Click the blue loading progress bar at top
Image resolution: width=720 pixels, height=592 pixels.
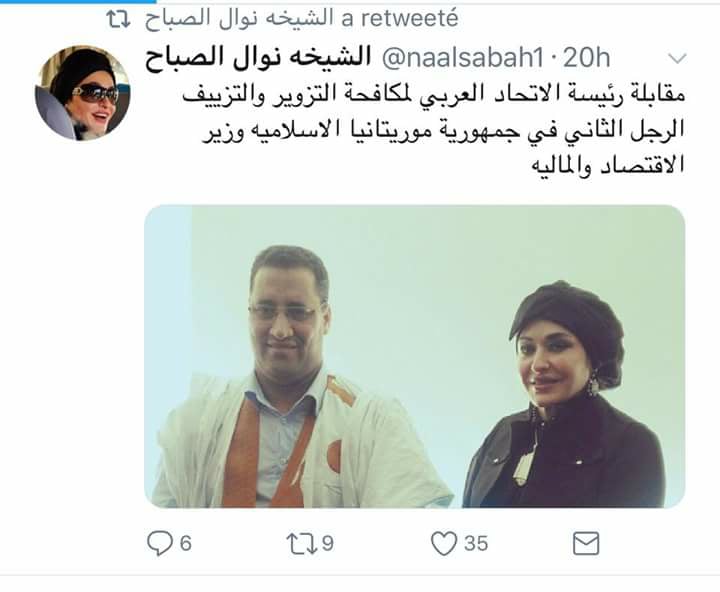(78, 1)
